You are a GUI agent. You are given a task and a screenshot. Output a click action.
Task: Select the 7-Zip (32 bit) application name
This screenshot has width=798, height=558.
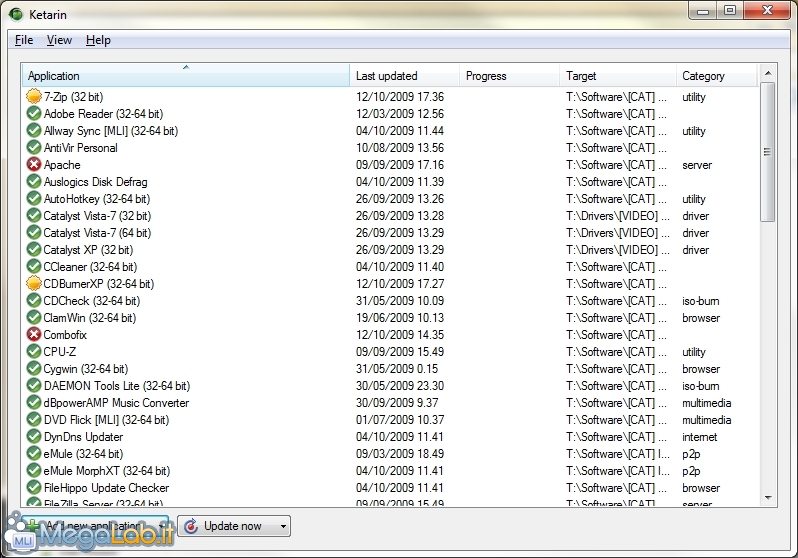(x=73, y=96)
